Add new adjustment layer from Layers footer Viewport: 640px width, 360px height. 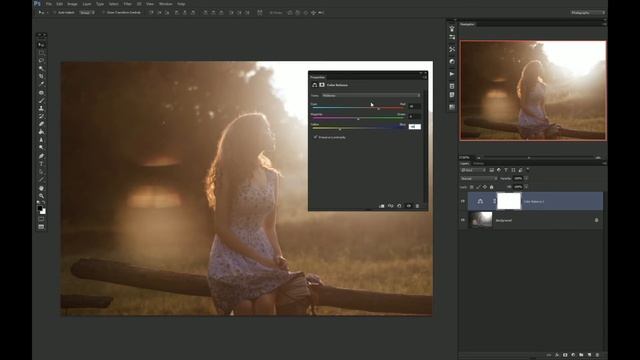pos(573,355)
